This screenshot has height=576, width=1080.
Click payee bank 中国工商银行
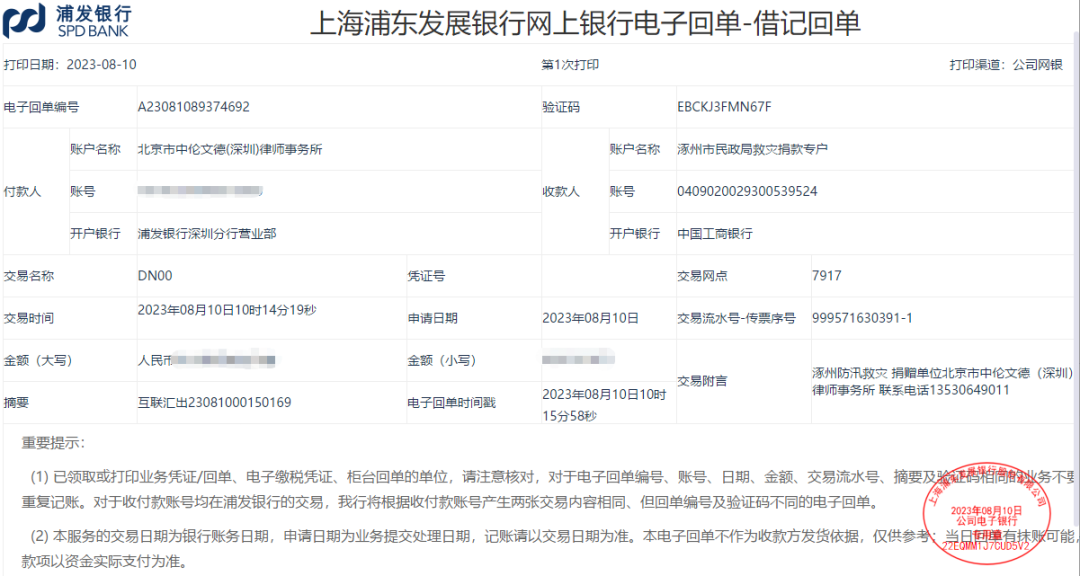coord(715,233)
